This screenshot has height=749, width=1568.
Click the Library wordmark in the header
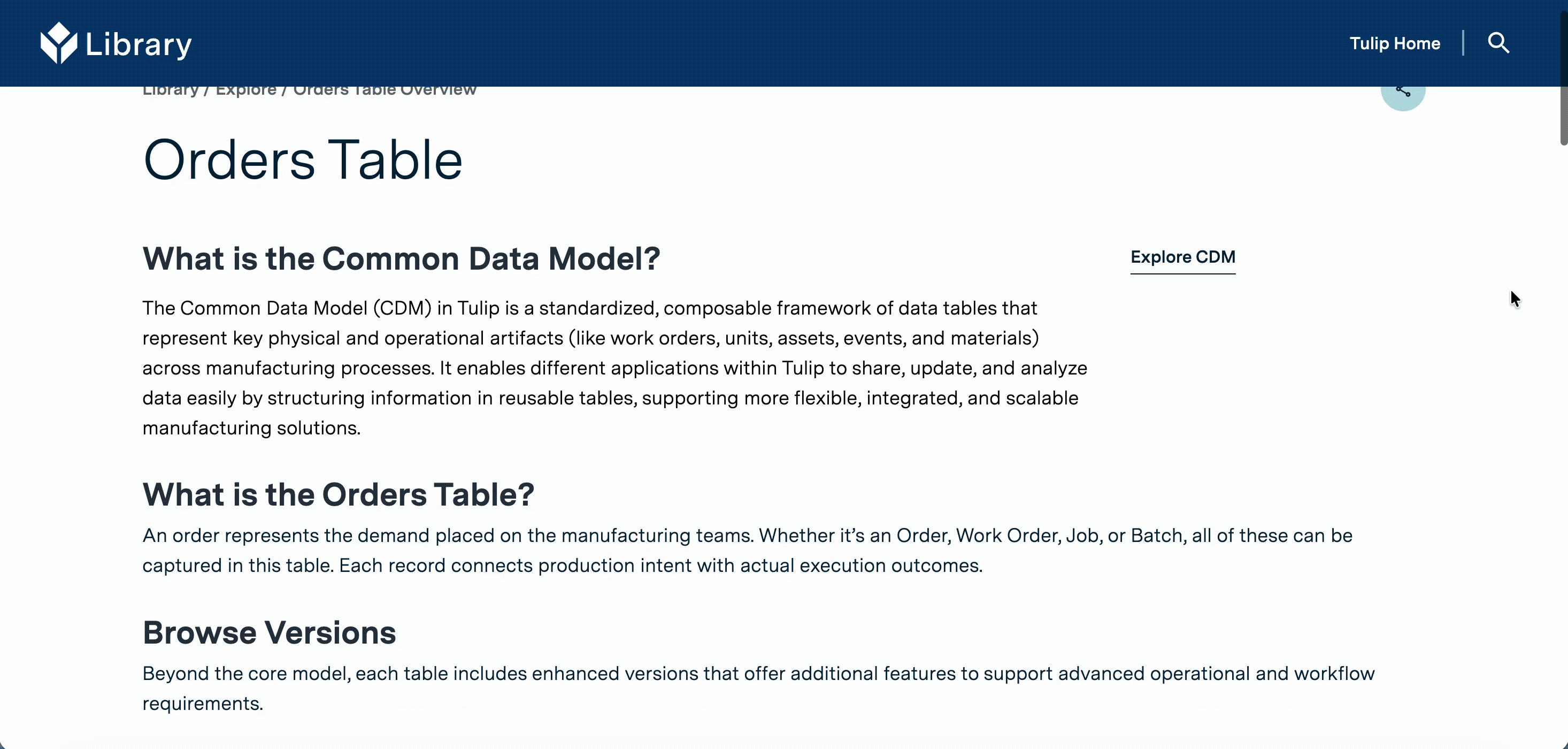coord(139,44)
